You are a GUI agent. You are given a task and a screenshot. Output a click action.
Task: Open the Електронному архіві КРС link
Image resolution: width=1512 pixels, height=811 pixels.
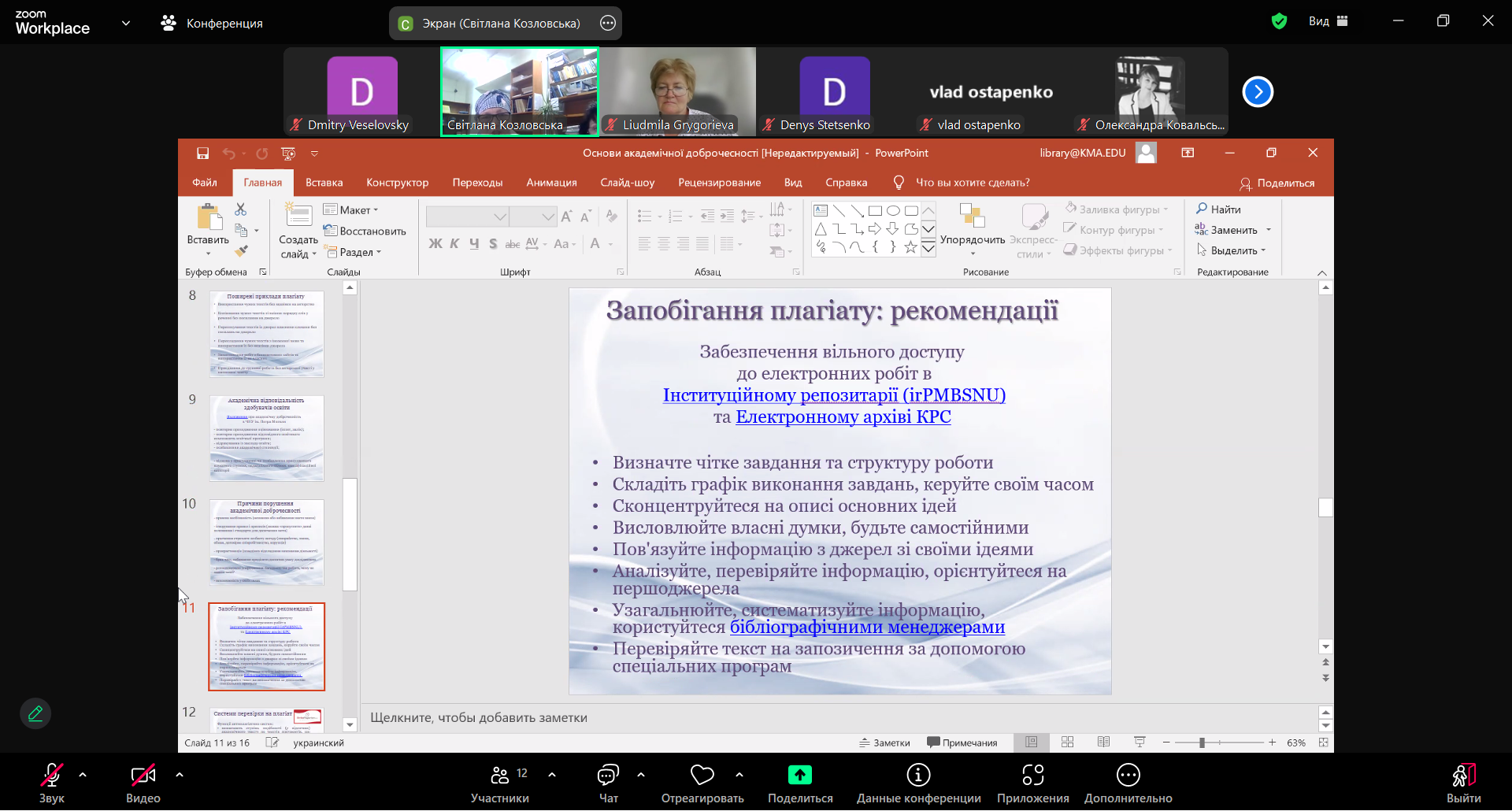(843, 417)
